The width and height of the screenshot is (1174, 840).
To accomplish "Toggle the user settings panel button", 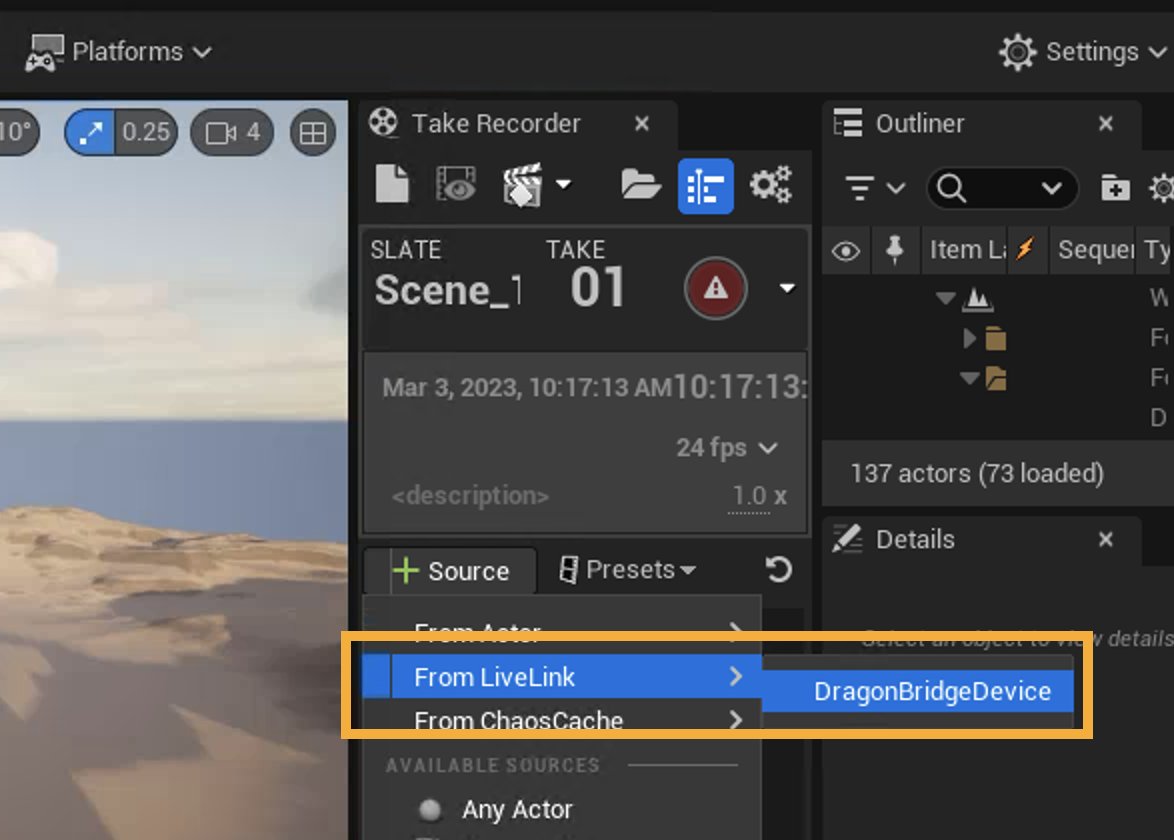I will point(706,186).
